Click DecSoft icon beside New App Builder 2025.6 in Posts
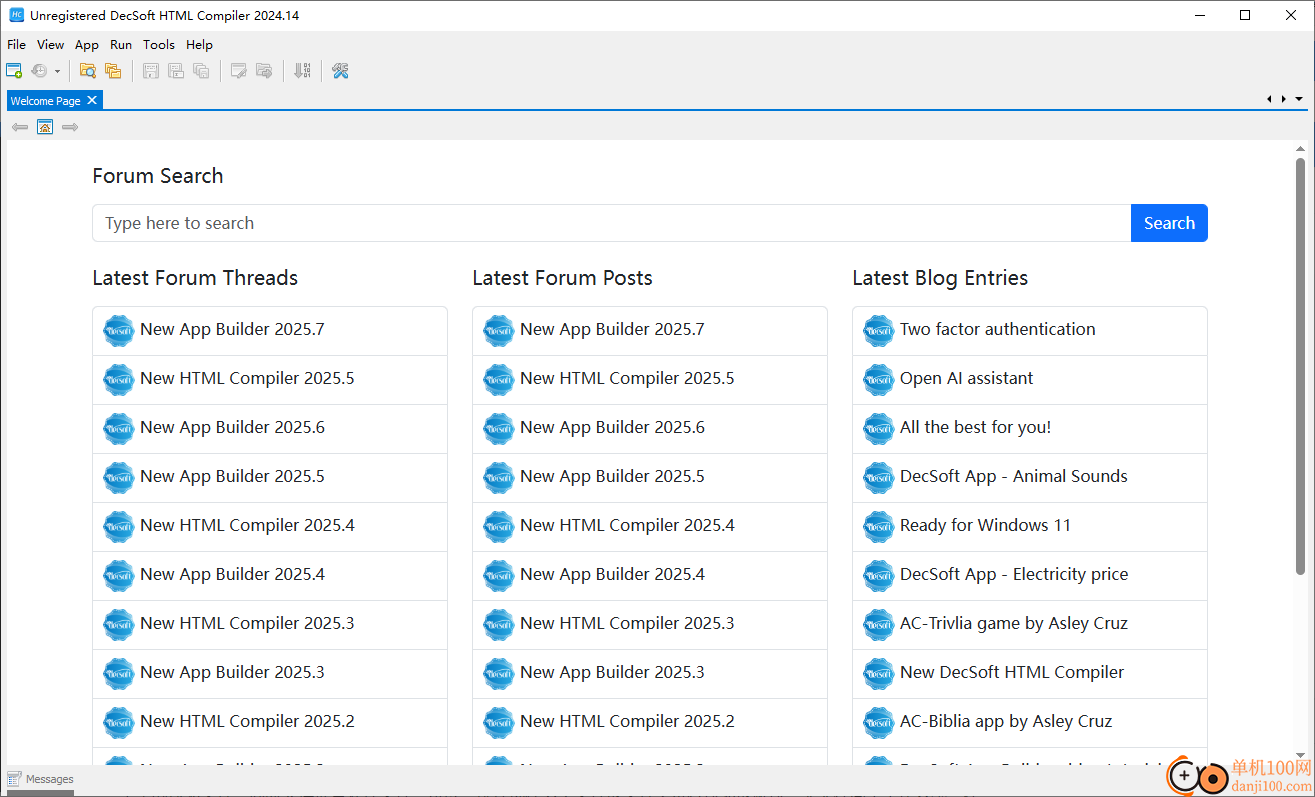Screen dimensions: 1315x797 point(498,428)
